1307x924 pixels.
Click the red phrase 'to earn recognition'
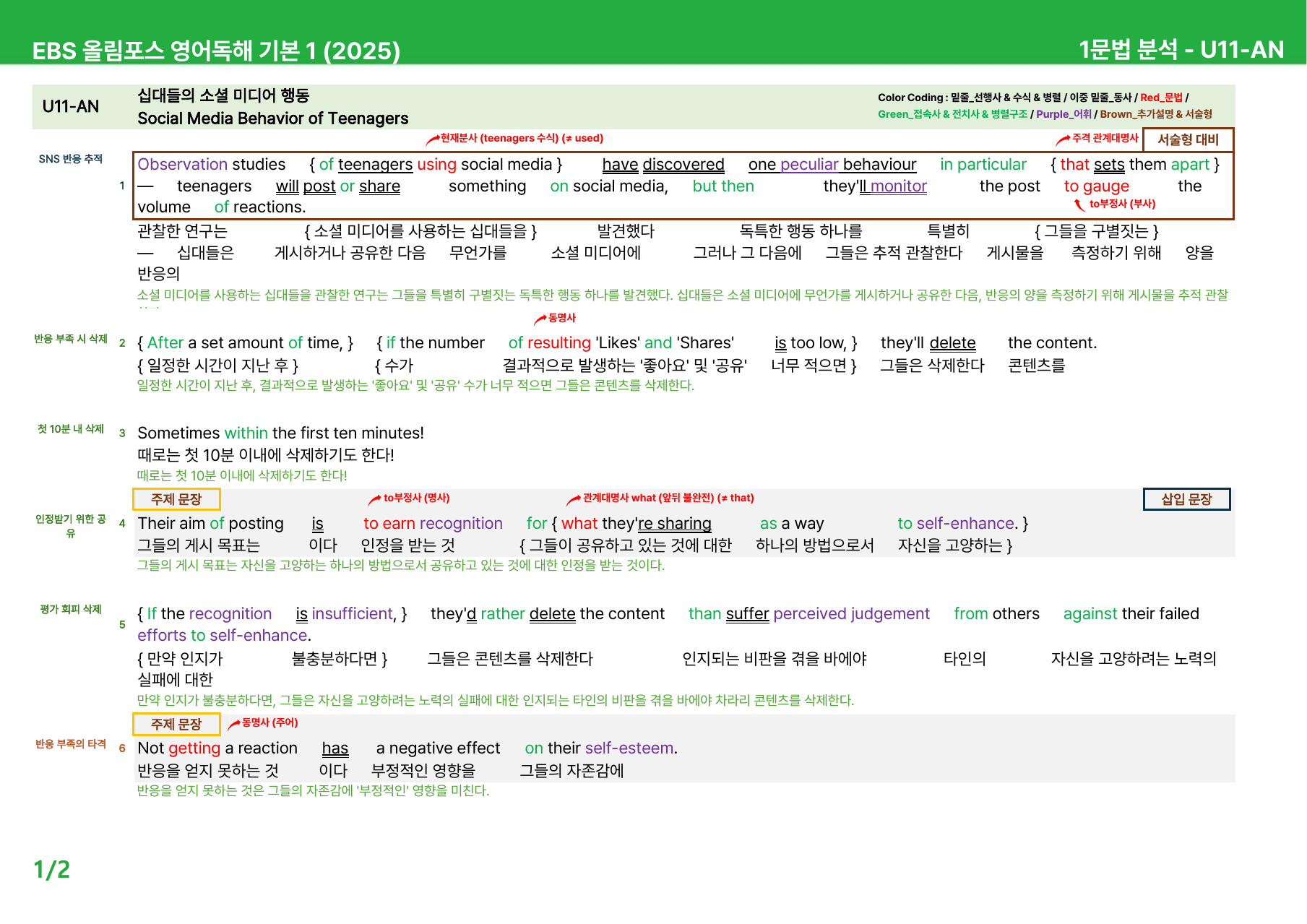[x=433, y=523]
